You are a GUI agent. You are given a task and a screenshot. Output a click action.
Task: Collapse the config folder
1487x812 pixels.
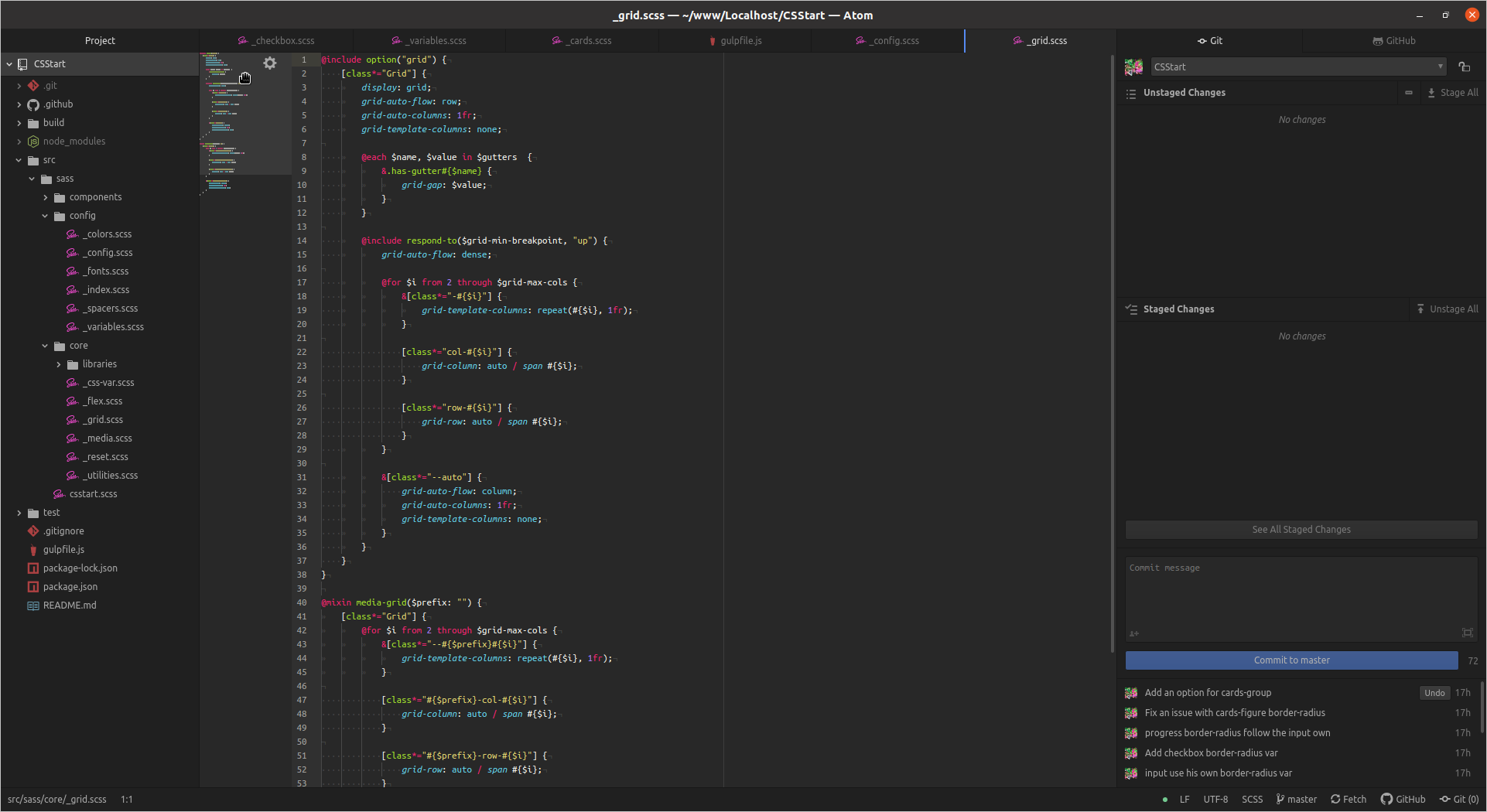46,216
